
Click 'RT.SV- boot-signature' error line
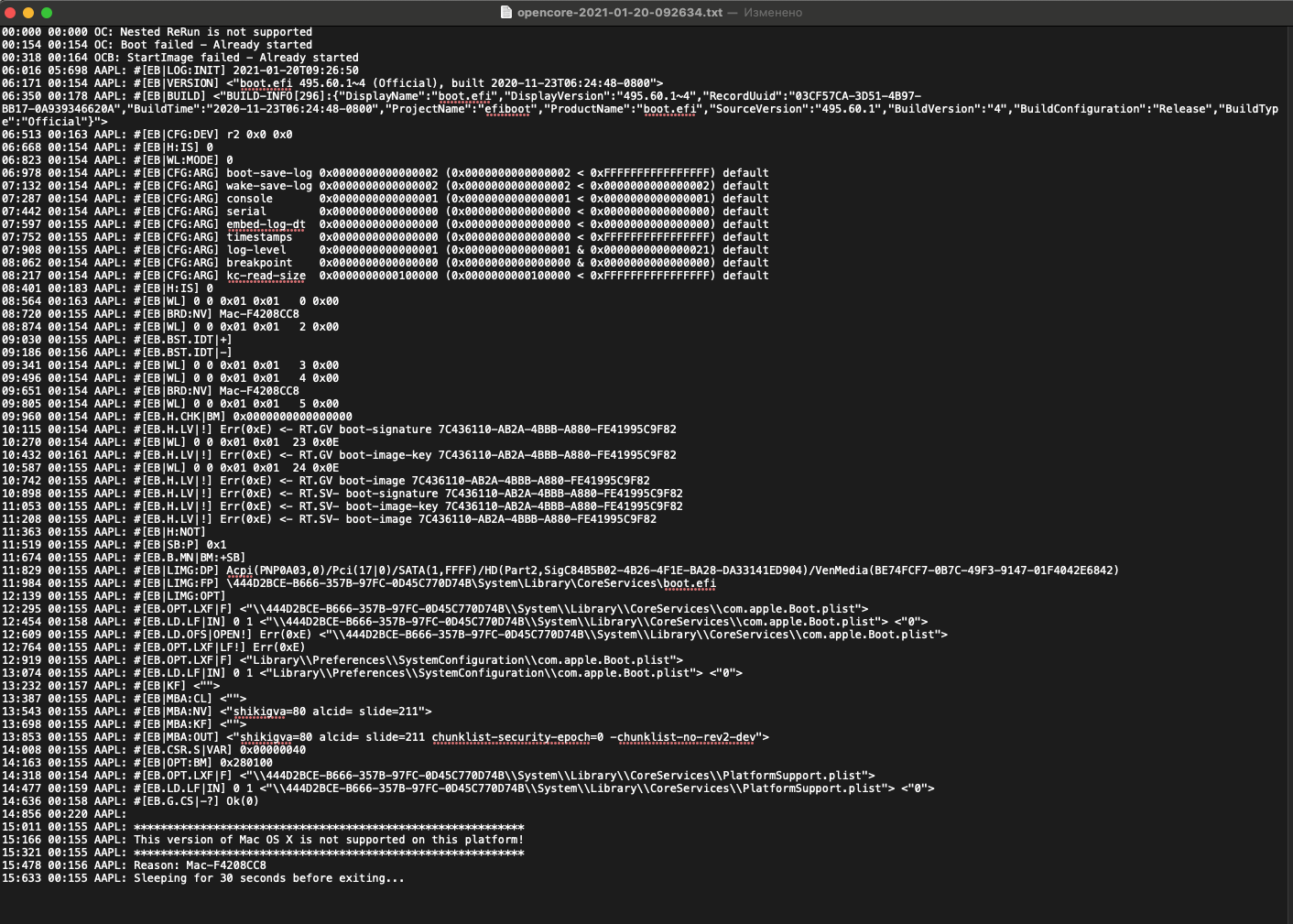(342, 494)
